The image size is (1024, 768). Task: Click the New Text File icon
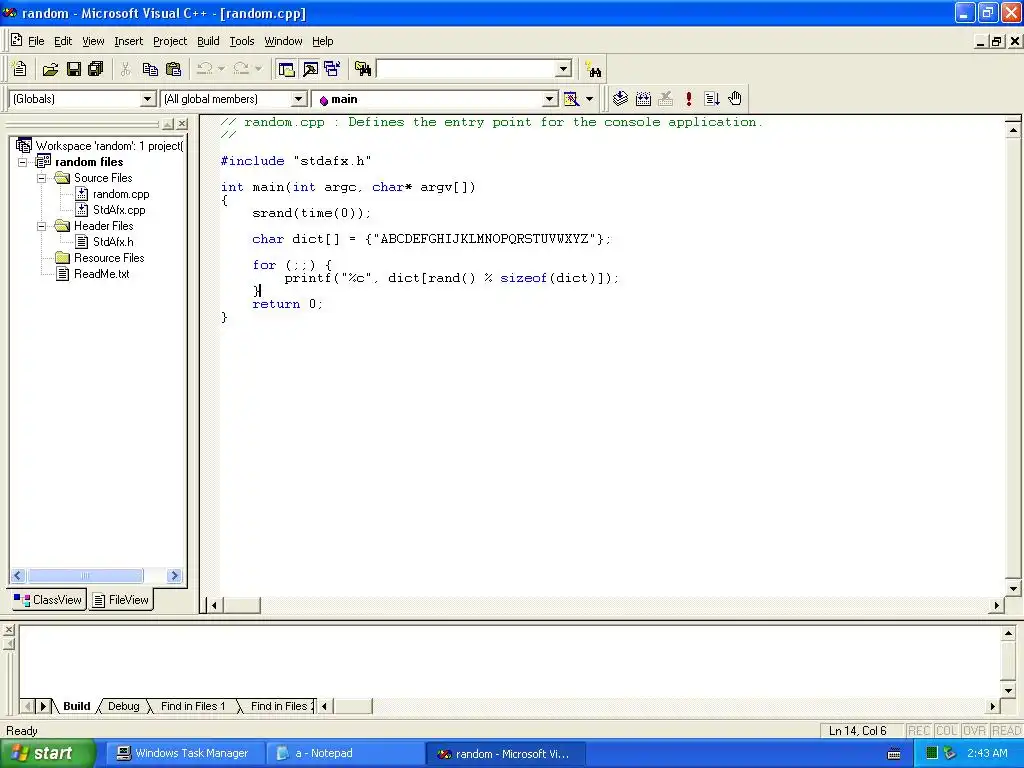20,69
